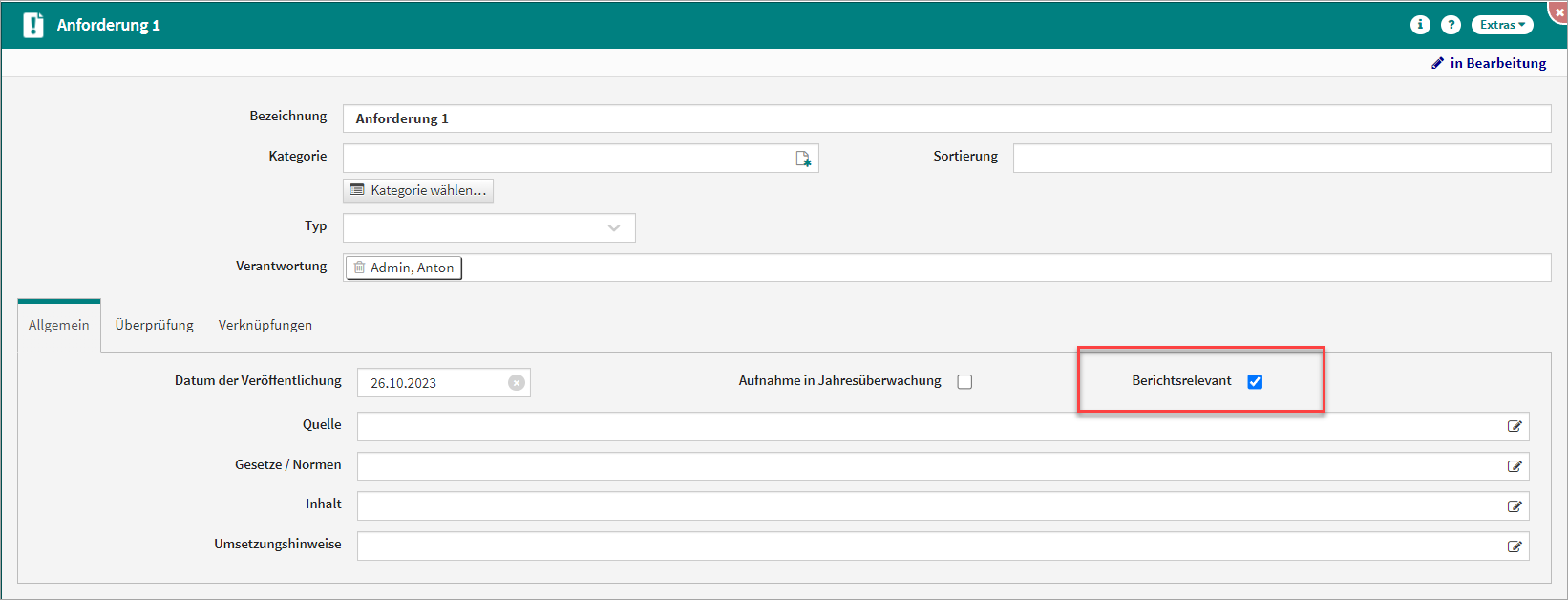Open editor icon for Quelle field
This screenshot has height=600, width=1568.
pyautogui.click(x=1515, y=426)
